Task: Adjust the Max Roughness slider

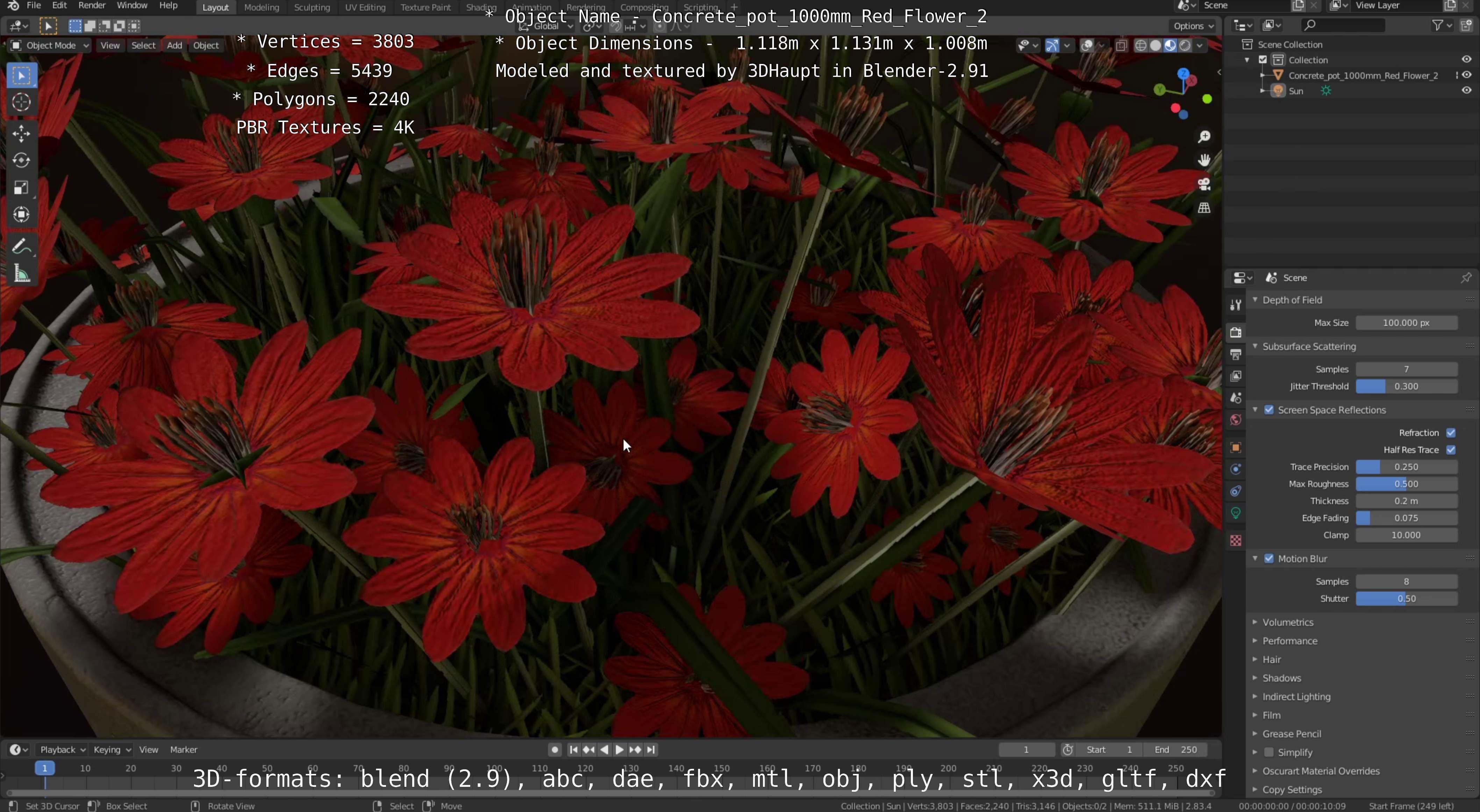Action: (1407, 484)
